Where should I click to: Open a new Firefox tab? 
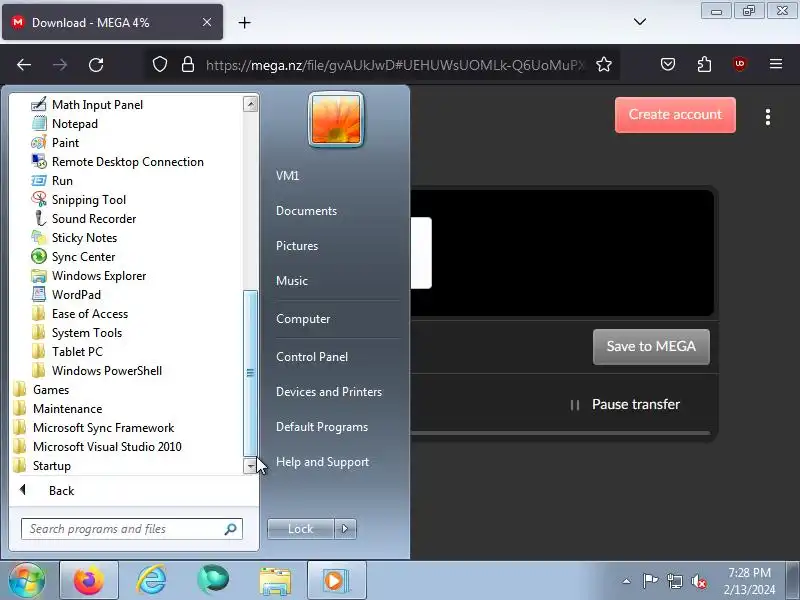coord(244,22)
